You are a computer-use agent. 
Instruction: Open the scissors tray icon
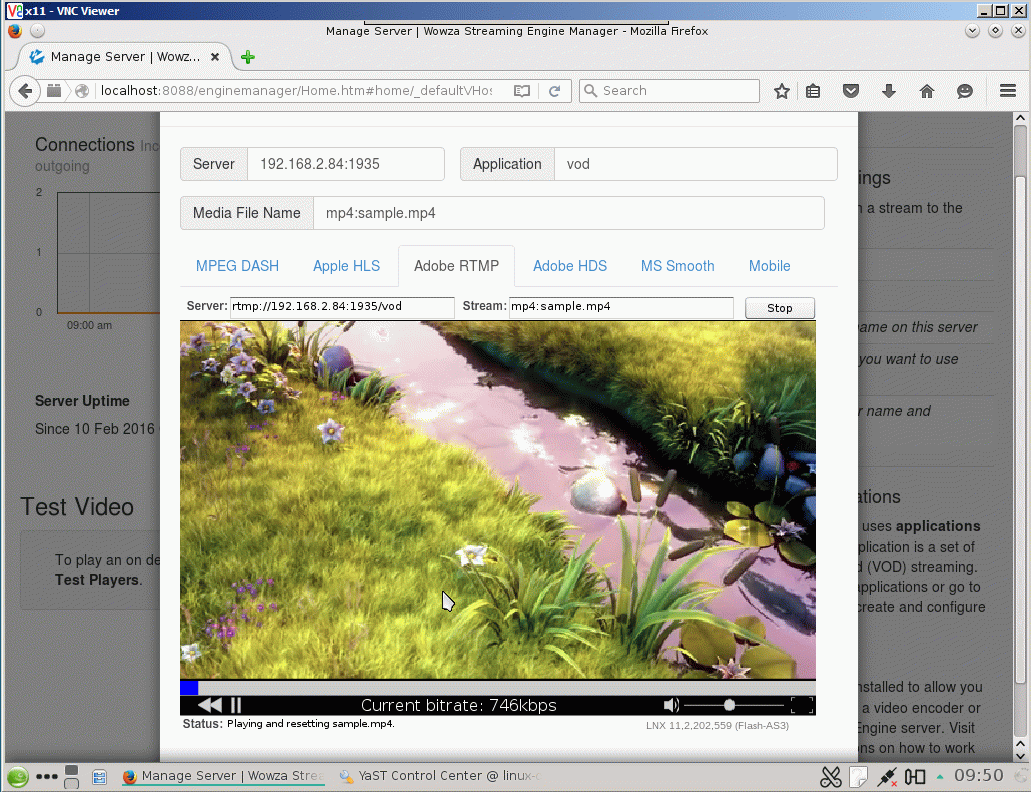point(830,777)
